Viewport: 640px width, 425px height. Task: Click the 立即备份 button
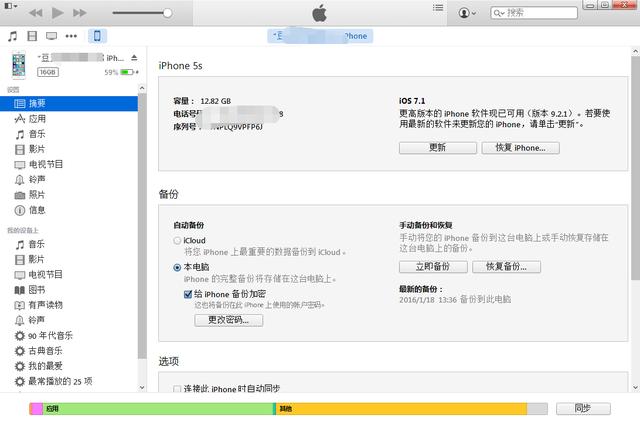(433, 267)
